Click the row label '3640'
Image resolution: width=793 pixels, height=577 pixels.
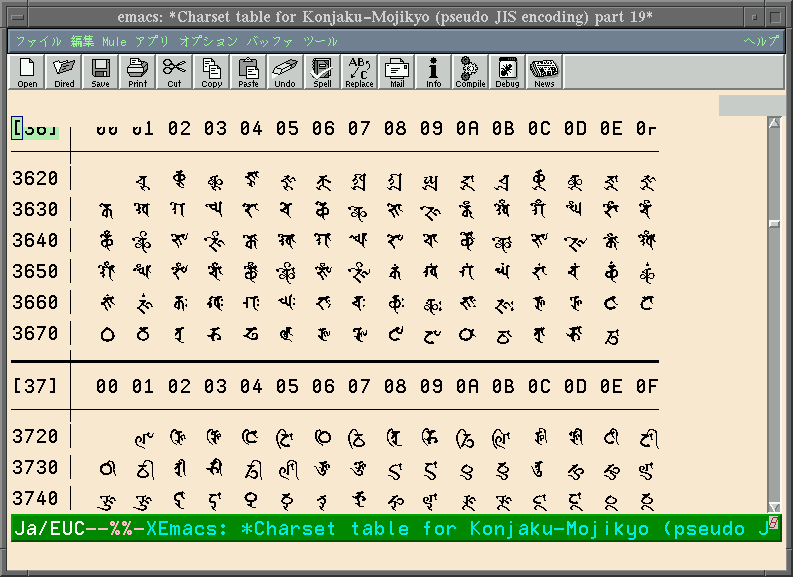click(x=35, y=240)
